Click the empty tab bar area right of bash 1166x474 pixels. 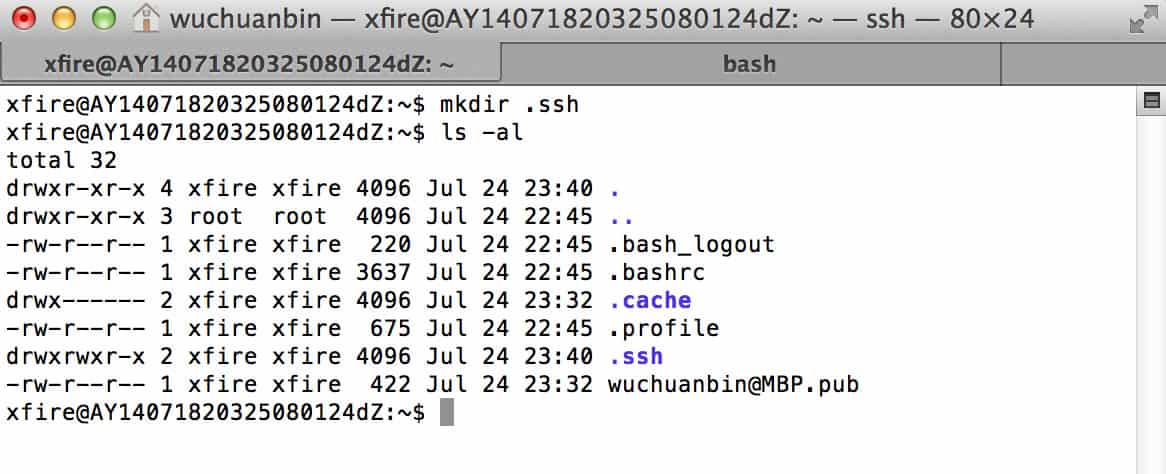coord(1083,64)
